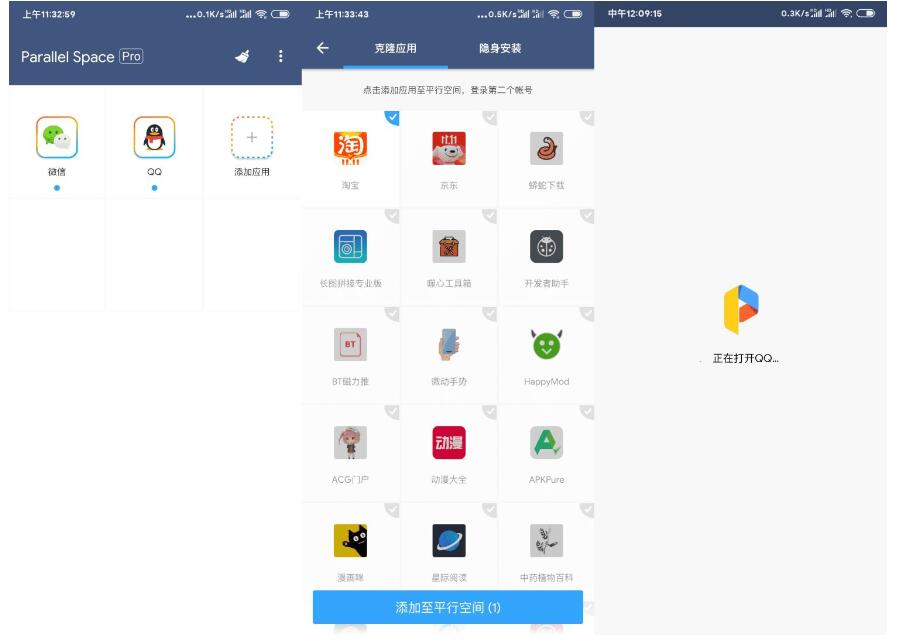Viewport: 901px width, 643px height.
Task: Select the 动漫大全 red app icon
Action: 449,442
